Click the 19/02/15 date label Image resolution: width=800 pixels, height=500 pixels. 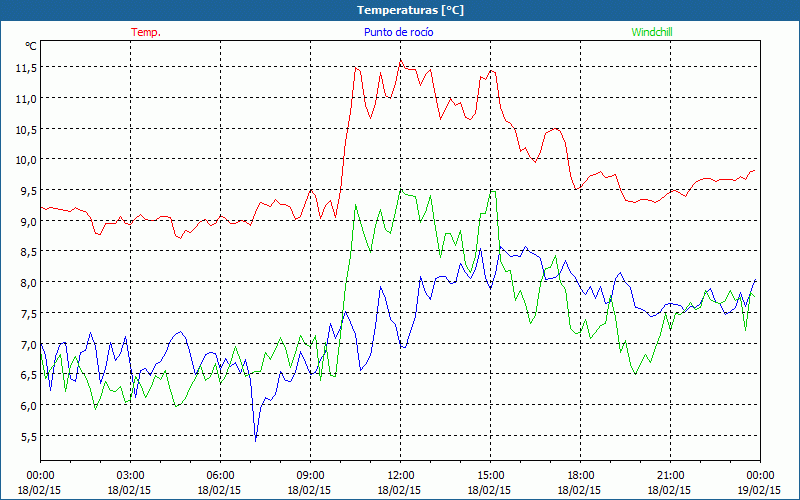click(759, 490)
